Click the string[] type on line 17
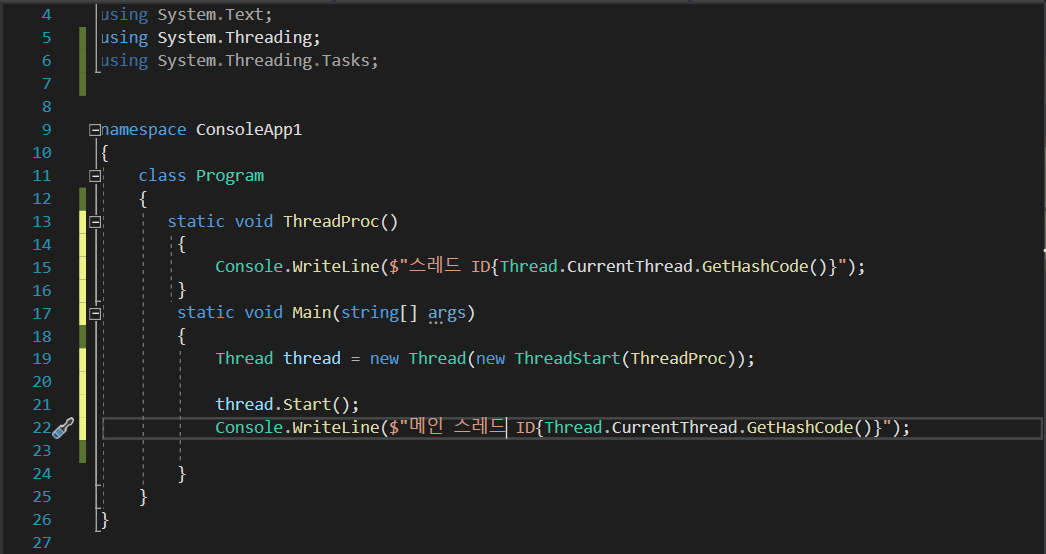This screenshot has height=554, width=1046. [380, 312]
